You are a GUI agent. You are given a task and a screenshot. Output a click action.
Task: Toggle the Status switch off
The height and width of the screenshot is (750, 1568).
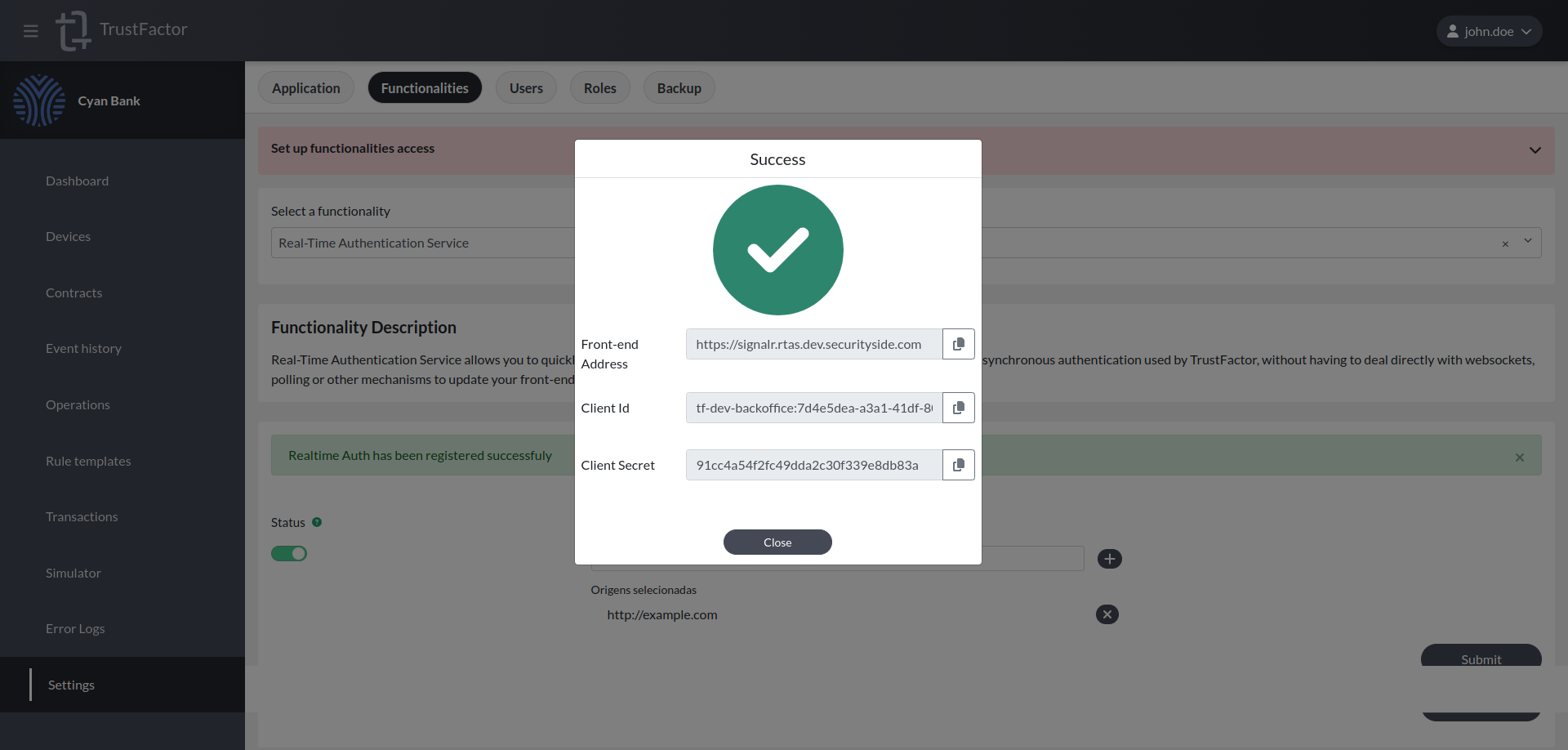pos(289,553)
